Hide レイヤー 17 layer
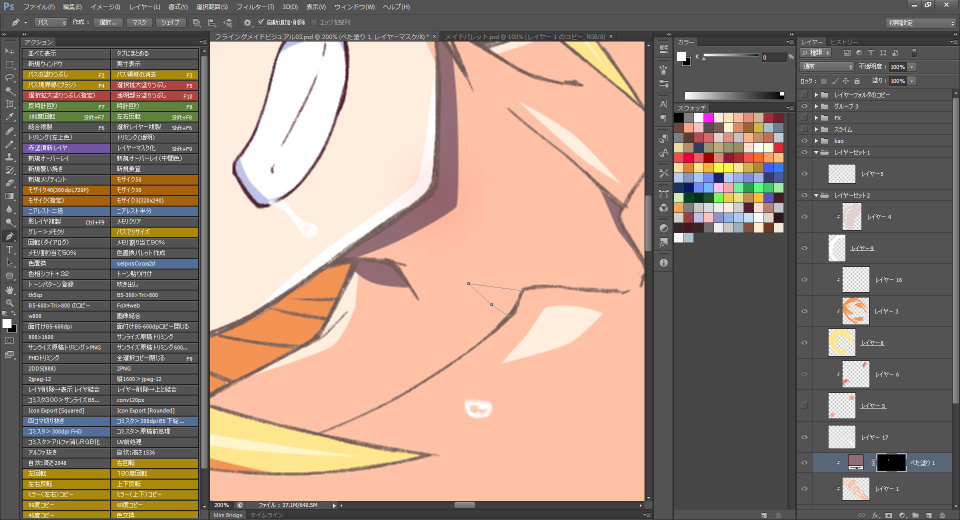This screenshot has width=960, height=520. point(804,437)
